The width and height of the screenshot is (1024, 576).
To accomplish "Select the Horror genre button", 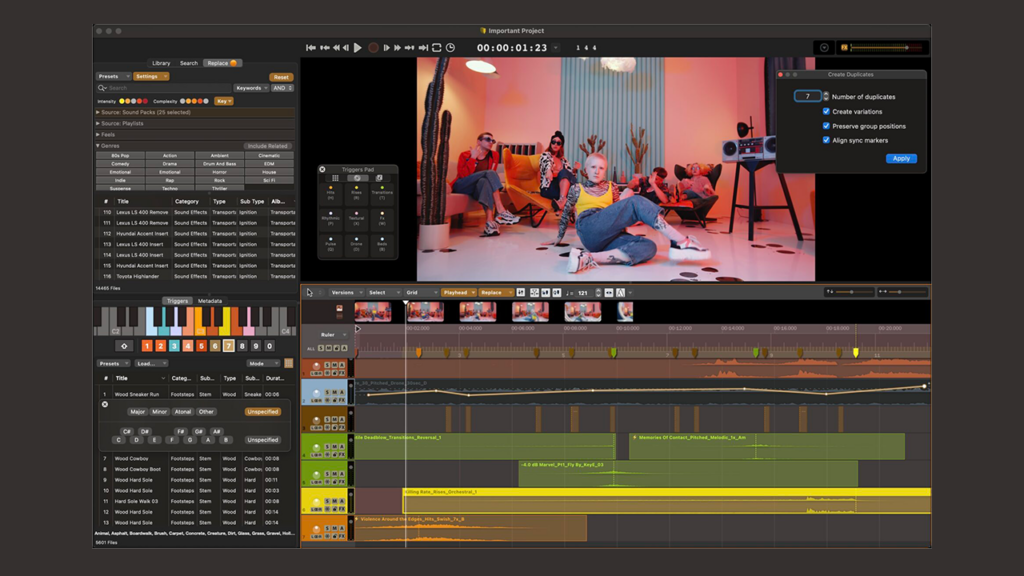I will coord(219,172).
